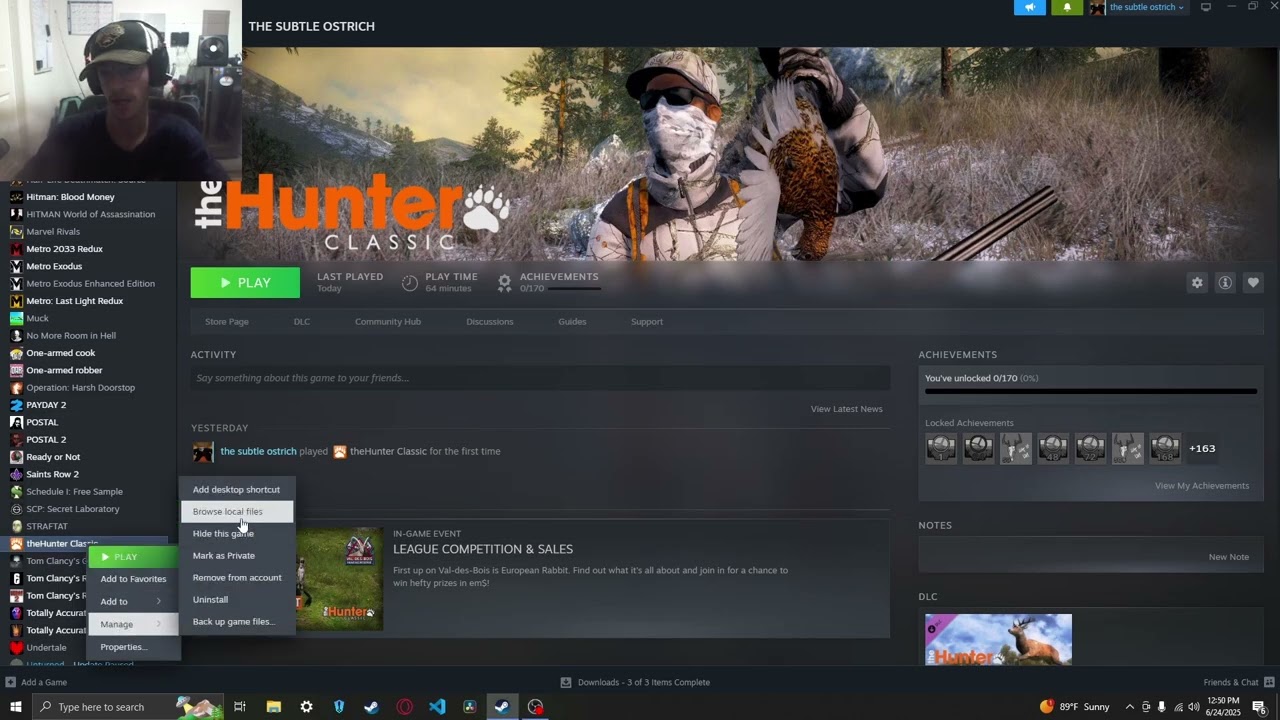Select Metro: Last Light Redux in library

point(74,301)
